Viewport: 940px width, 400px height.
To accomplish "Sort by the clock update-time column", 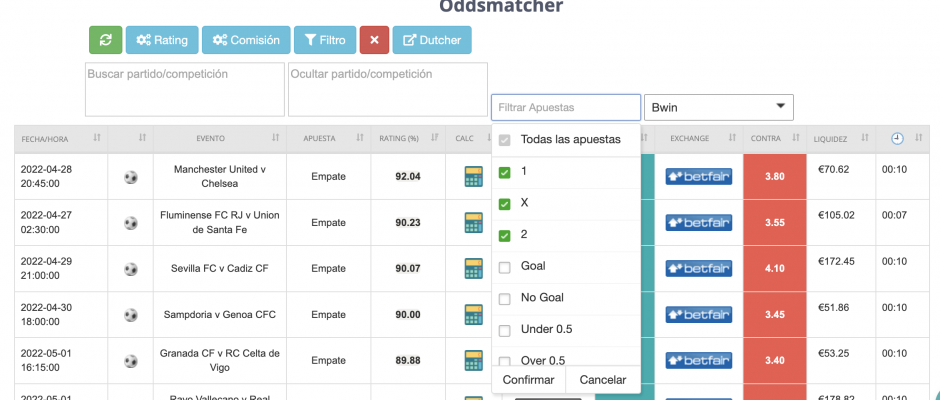I will tap(905, 139).
